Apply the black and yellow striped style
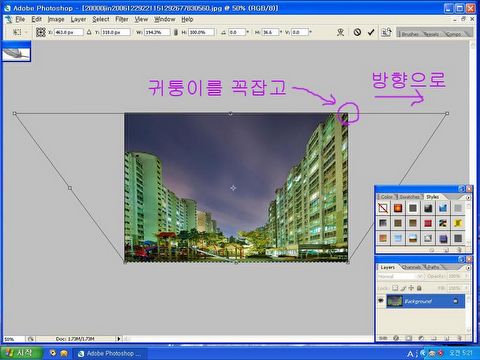 [x=443, y=223]
